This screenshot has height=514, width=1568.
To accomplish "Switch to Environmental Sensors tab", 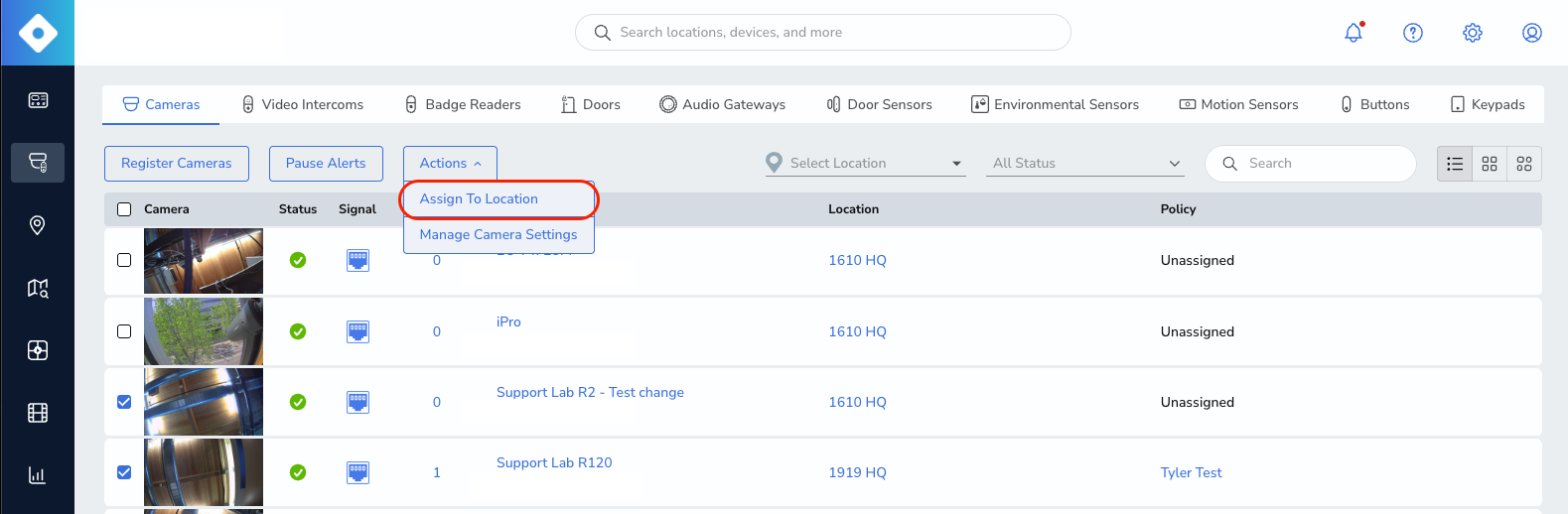I will [x=1055, y=104].
